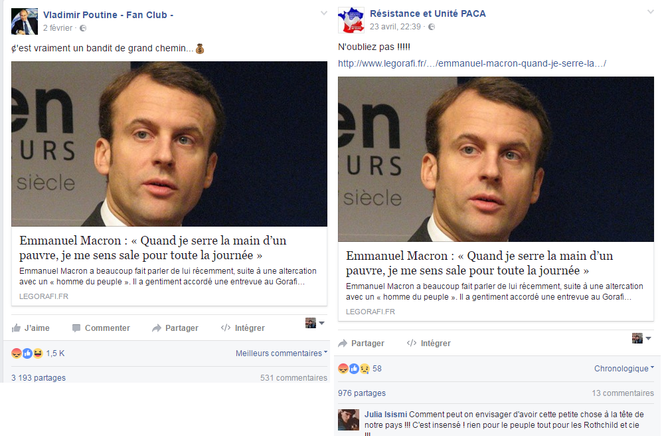This screenshot has height=436, width=664.
Task: Open Julia Isismi commenter profile
Action: pos(386,414)
